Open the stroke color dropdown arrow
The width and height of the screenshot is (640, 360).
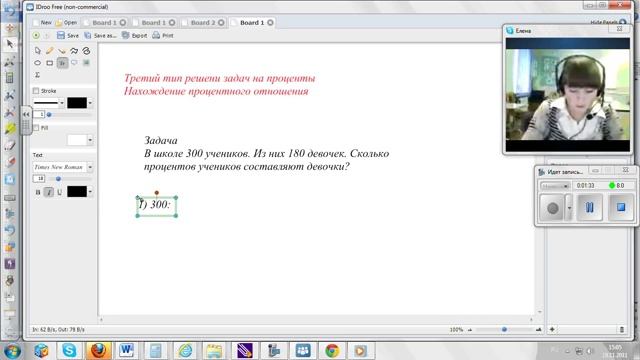90,103
